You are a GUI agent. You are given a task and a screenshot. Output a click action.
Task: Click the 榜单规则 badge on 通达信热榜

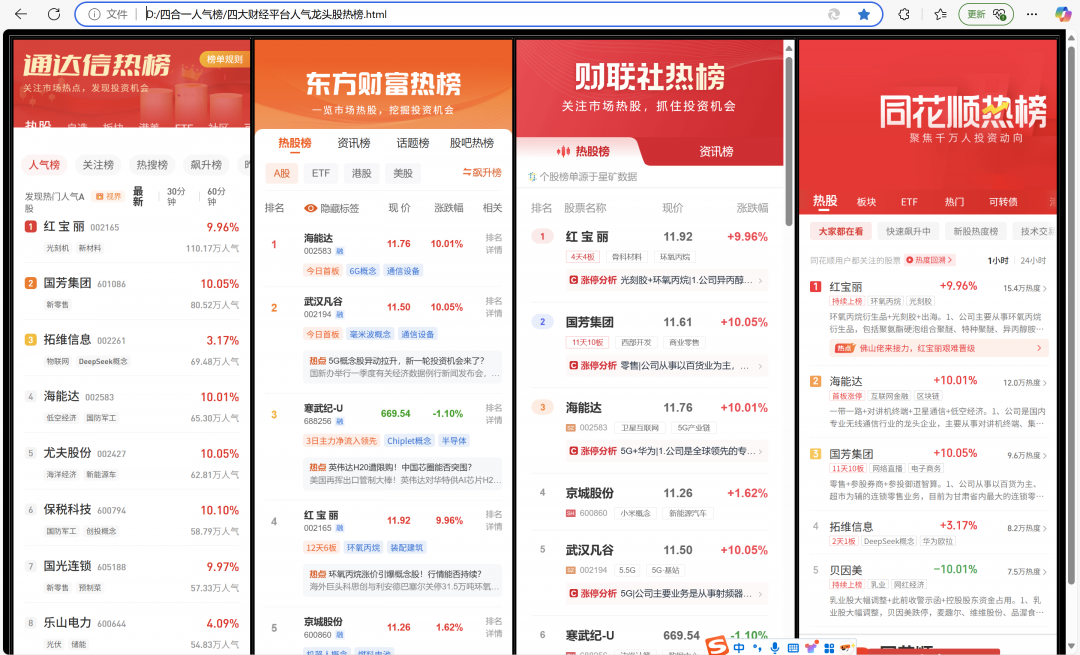[x=224, y=59]
